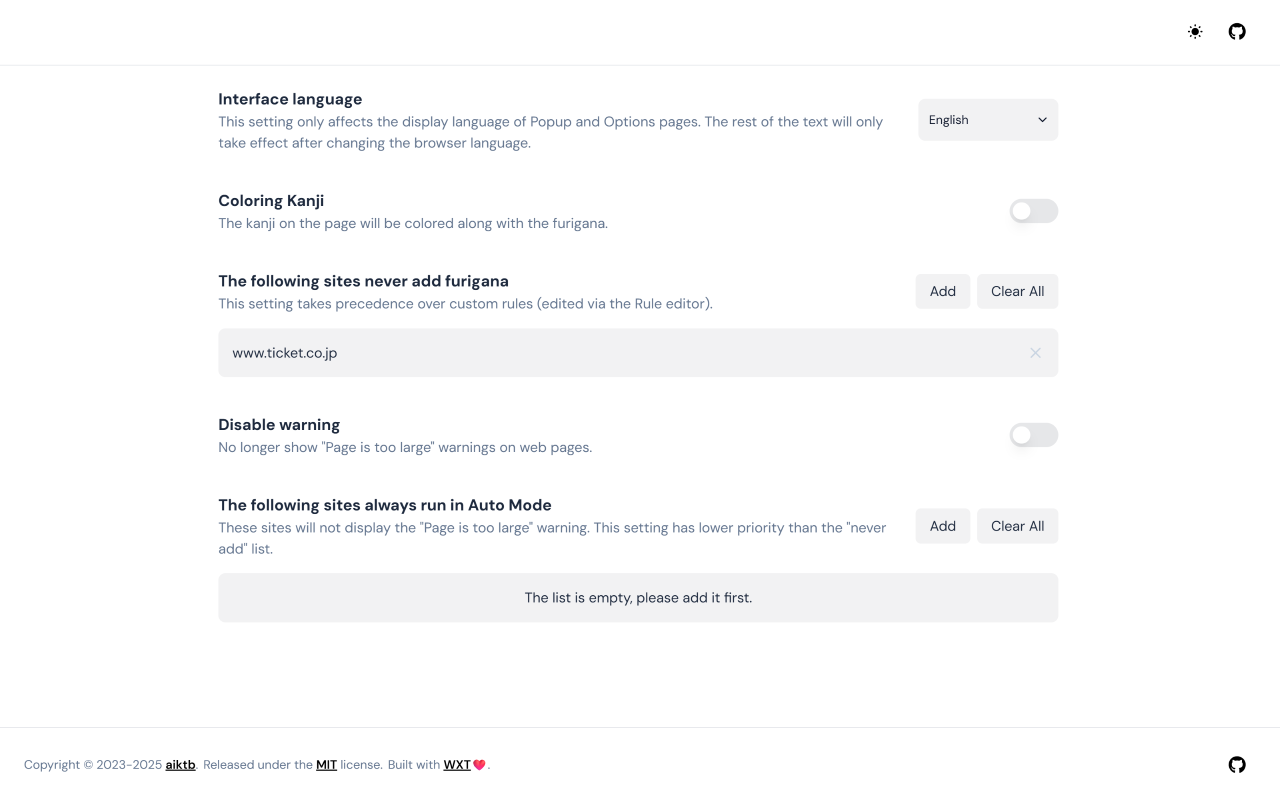Click the chevron arrow in the language selector
1280x800 pixels.
point(1042,120)
